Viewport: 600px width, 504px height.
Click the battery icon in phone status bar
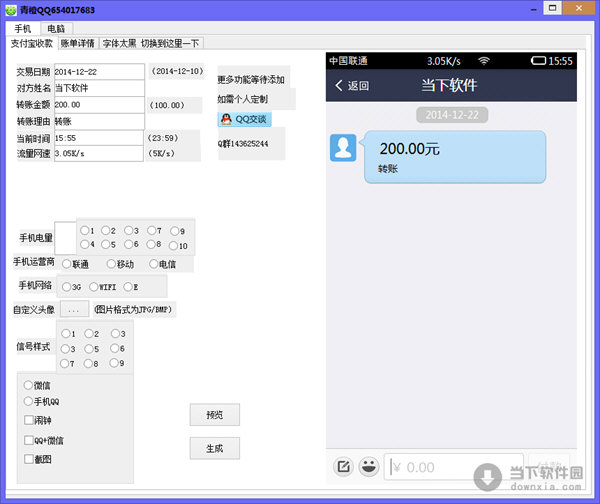click(x=538, y=60)
